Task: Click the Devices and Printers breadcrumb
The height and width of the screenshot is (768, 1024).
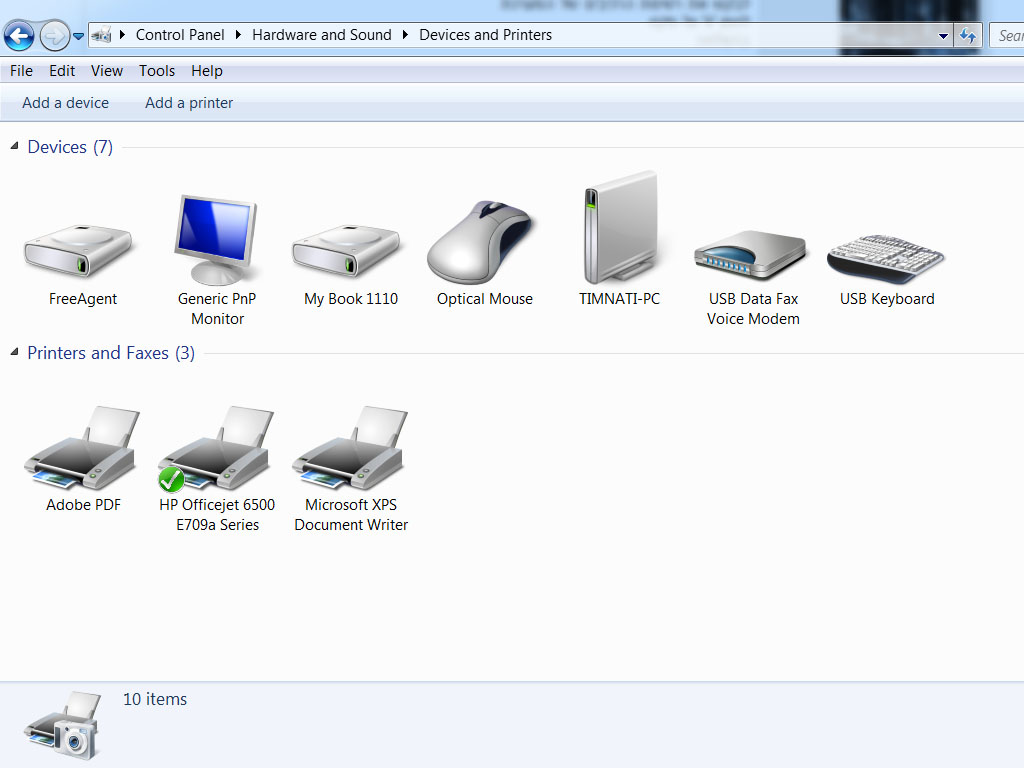Action: point(485,35)
